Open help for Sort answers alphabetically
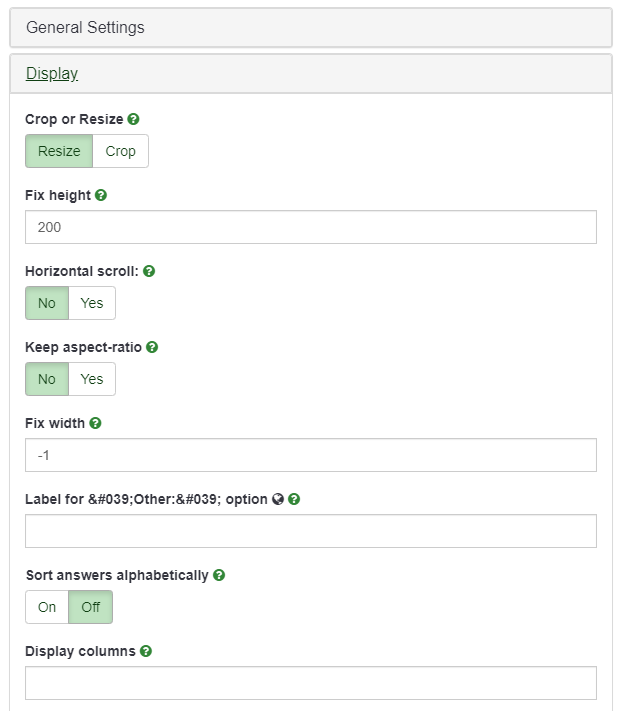 click(x=219, y=575)
